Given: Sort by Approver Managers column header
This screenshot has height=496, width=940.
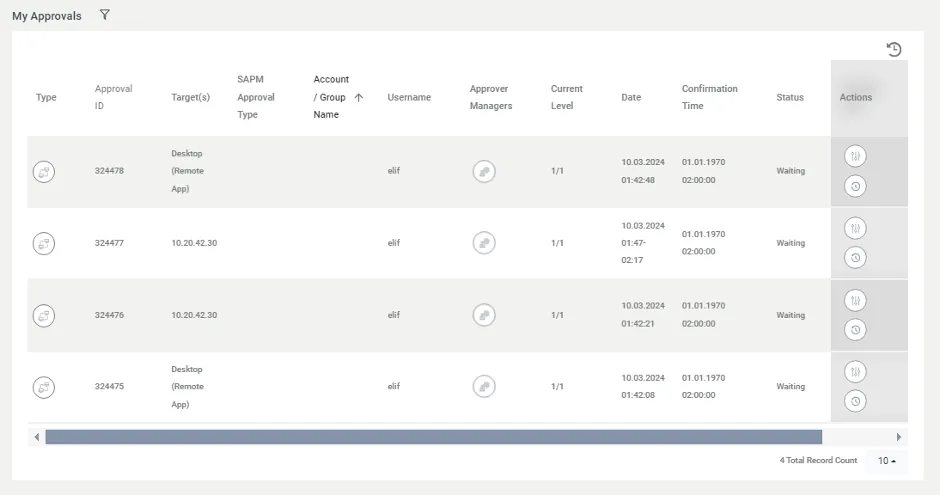Looking at the screenshot, I should (x=491, y=97).
